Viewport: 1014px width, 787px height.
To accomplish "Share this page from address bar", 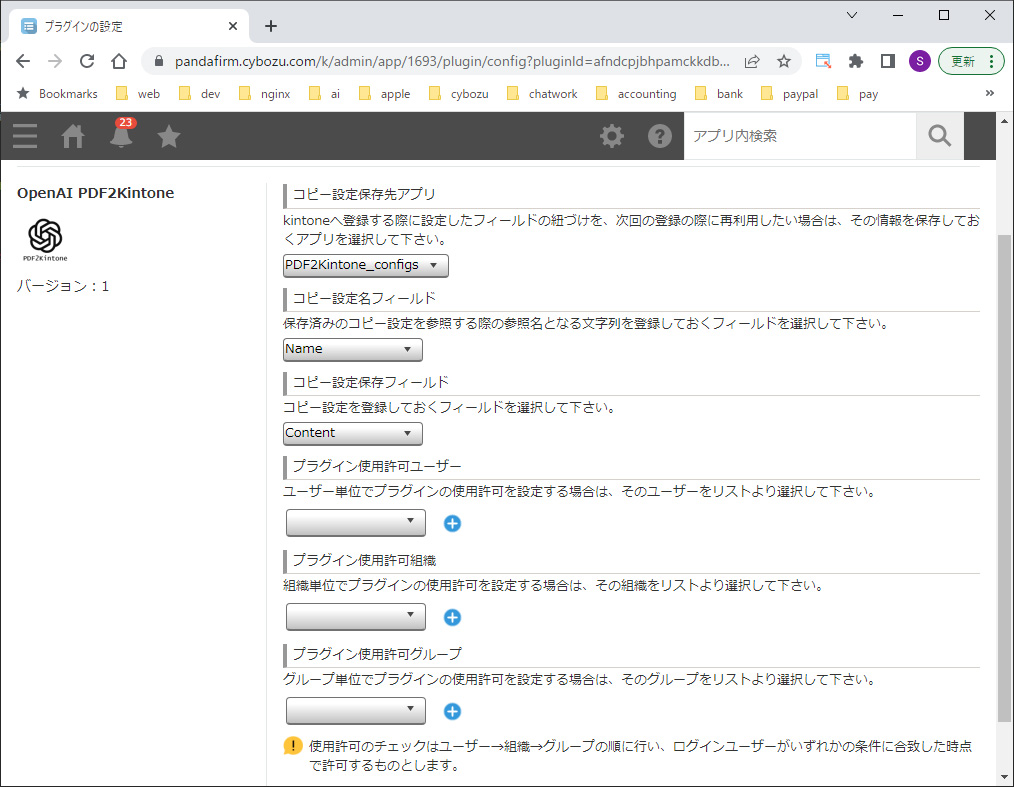I will pos(751,61).
